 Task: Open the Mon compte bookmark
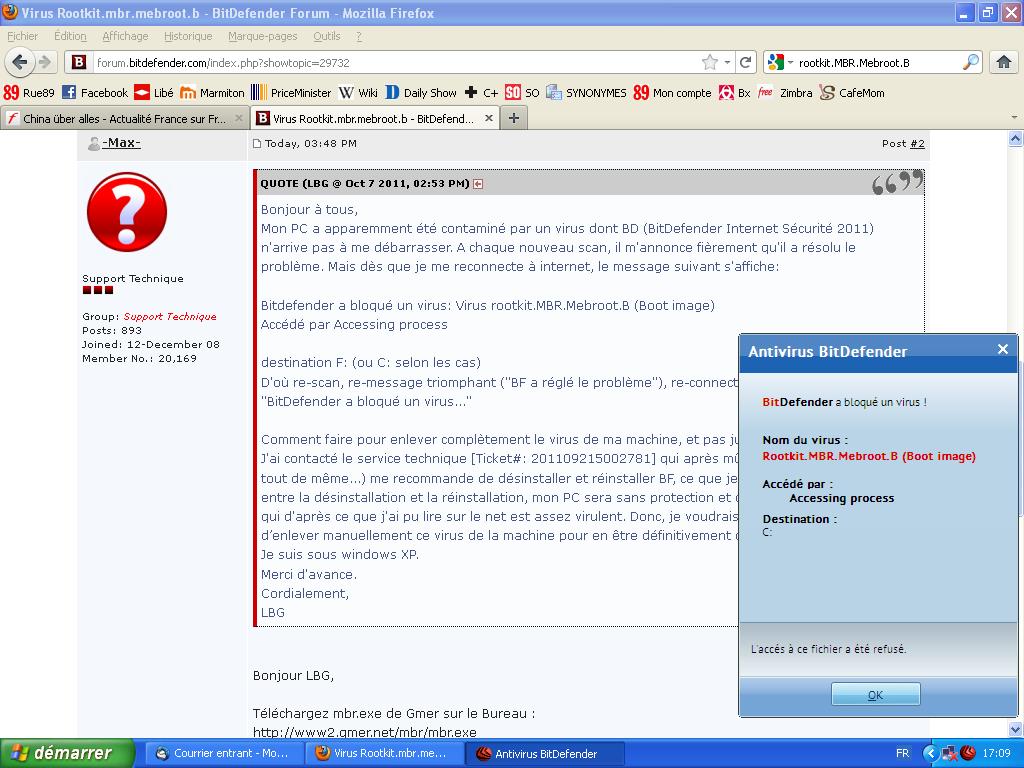click(673, 93)
